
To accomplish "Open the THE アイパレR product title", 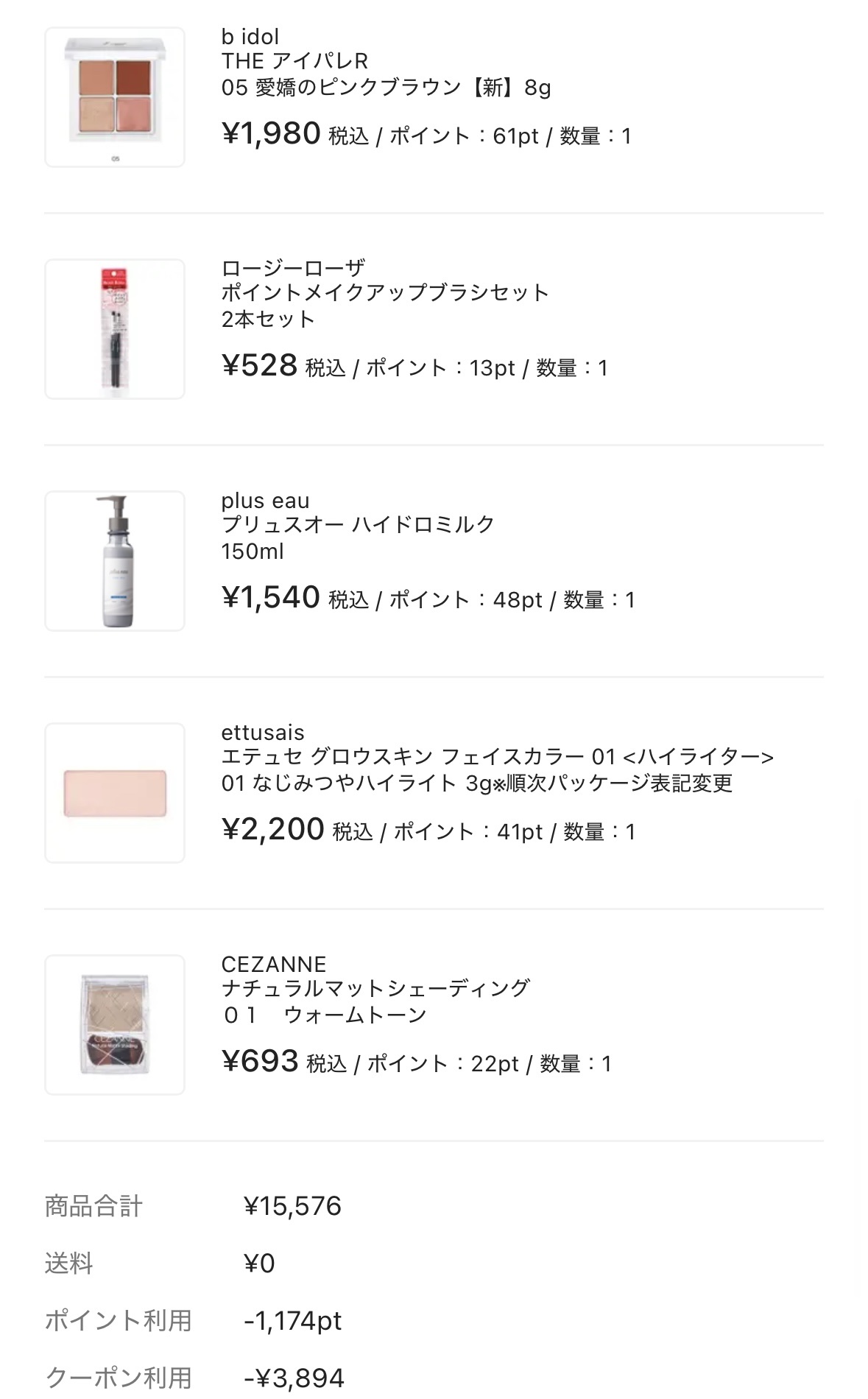I will point(294,61).
